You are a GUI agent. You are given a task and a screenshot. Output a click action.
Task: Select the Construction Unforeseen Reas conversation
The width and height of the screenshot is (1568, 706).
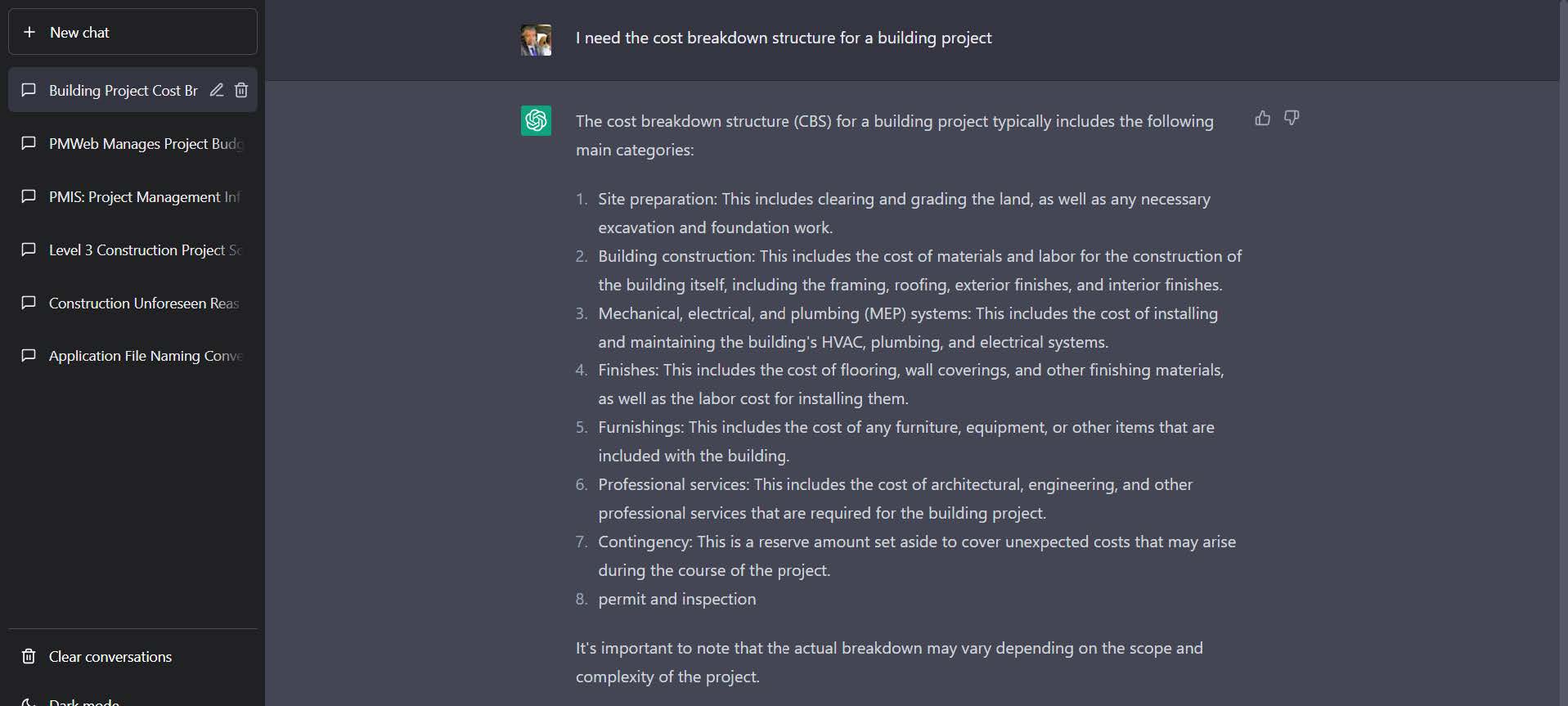click(144, 303)
